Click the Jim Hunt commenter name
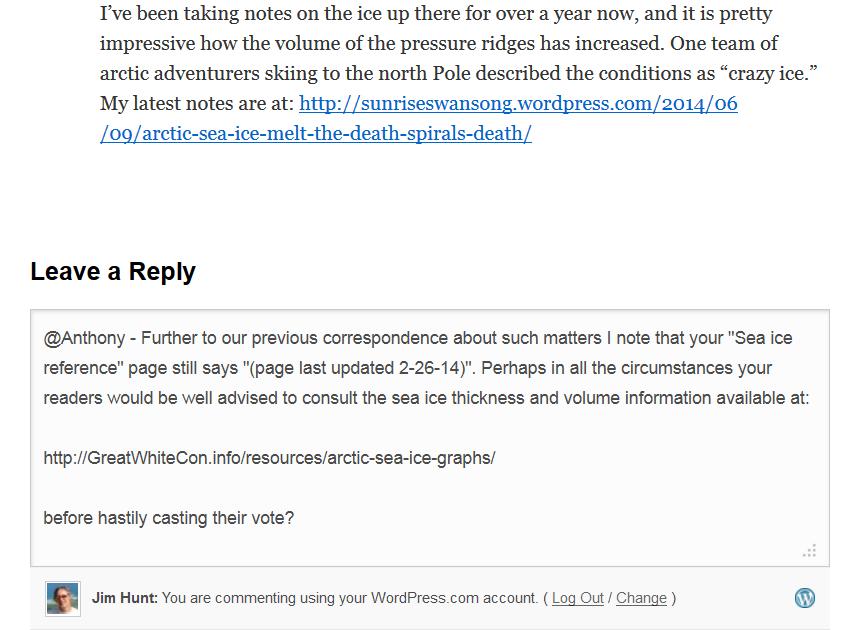 125,598
